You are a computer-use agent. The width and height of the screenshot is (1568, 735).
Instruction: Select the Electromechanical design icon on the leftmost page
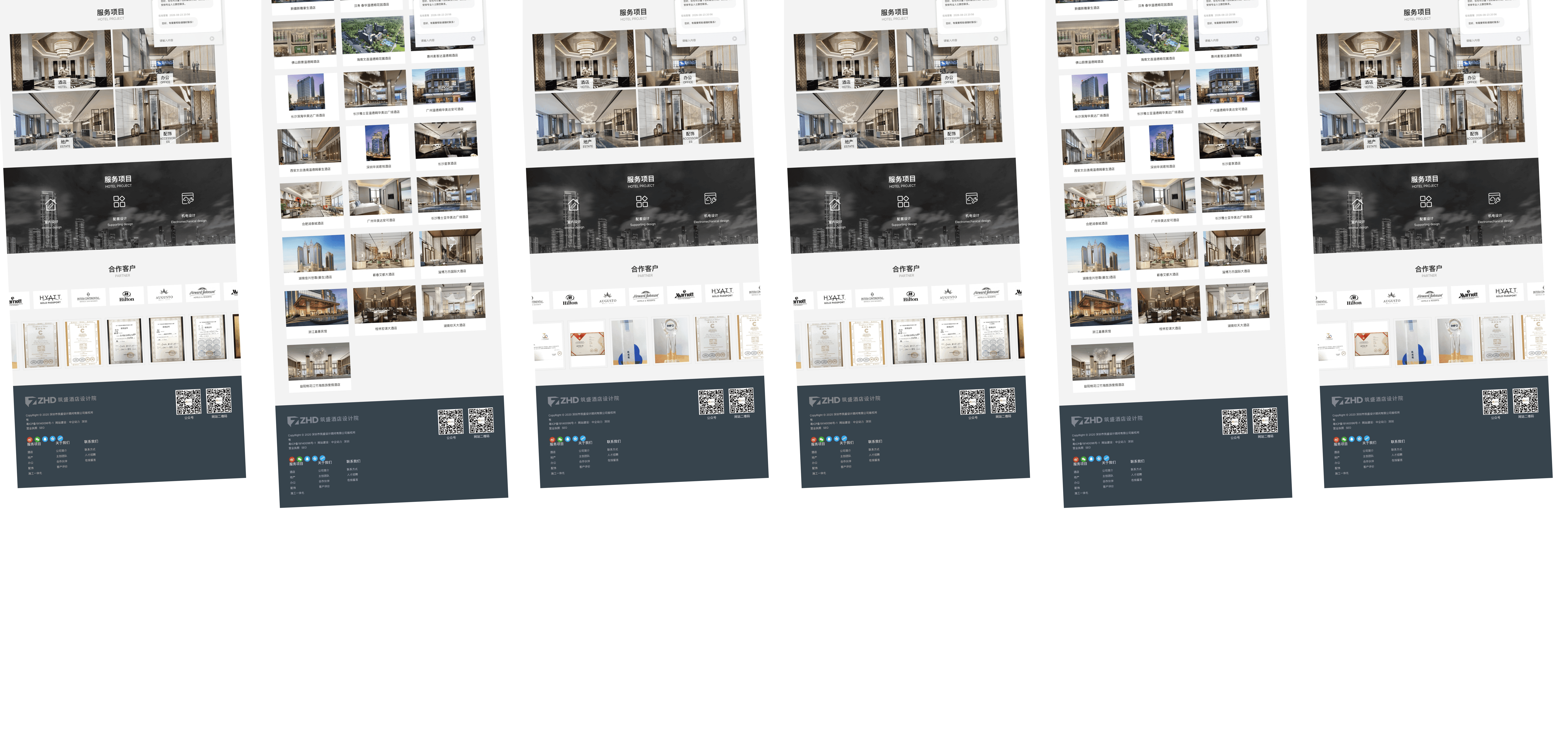pos(187,198)
